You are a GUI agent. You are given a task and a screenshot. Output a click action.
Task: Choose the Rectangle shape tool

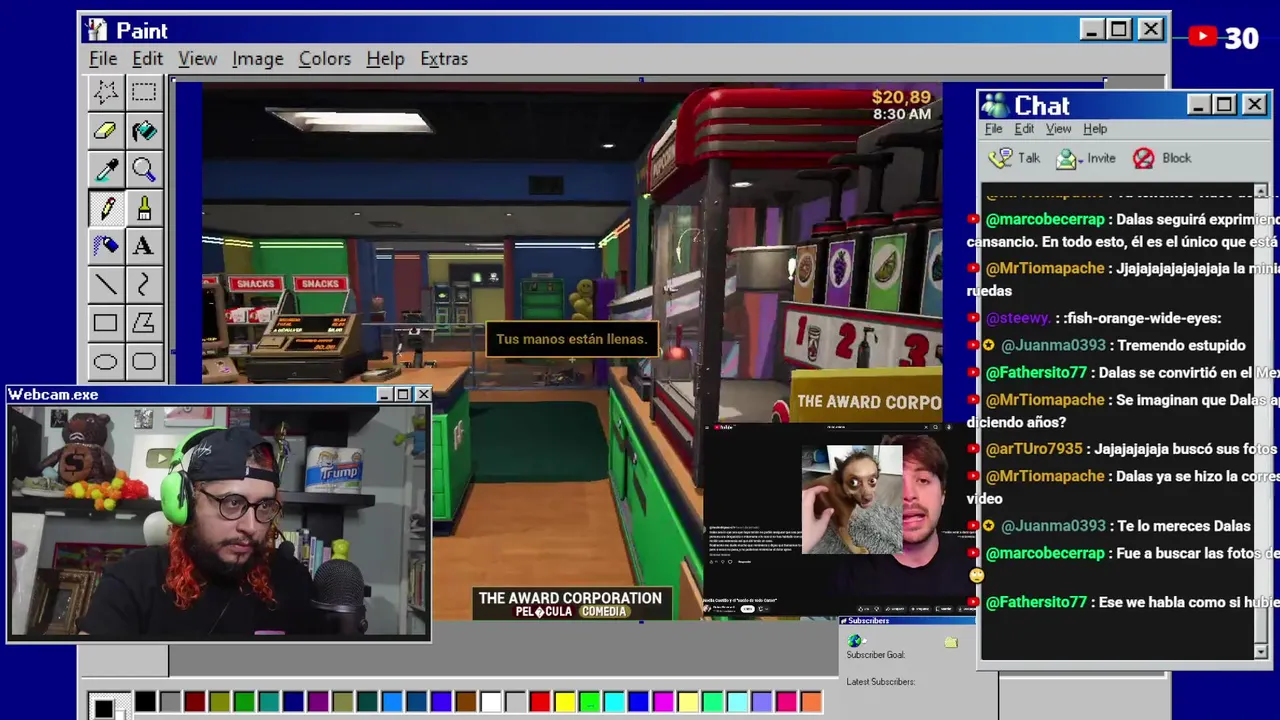click(x=105, y=323)
